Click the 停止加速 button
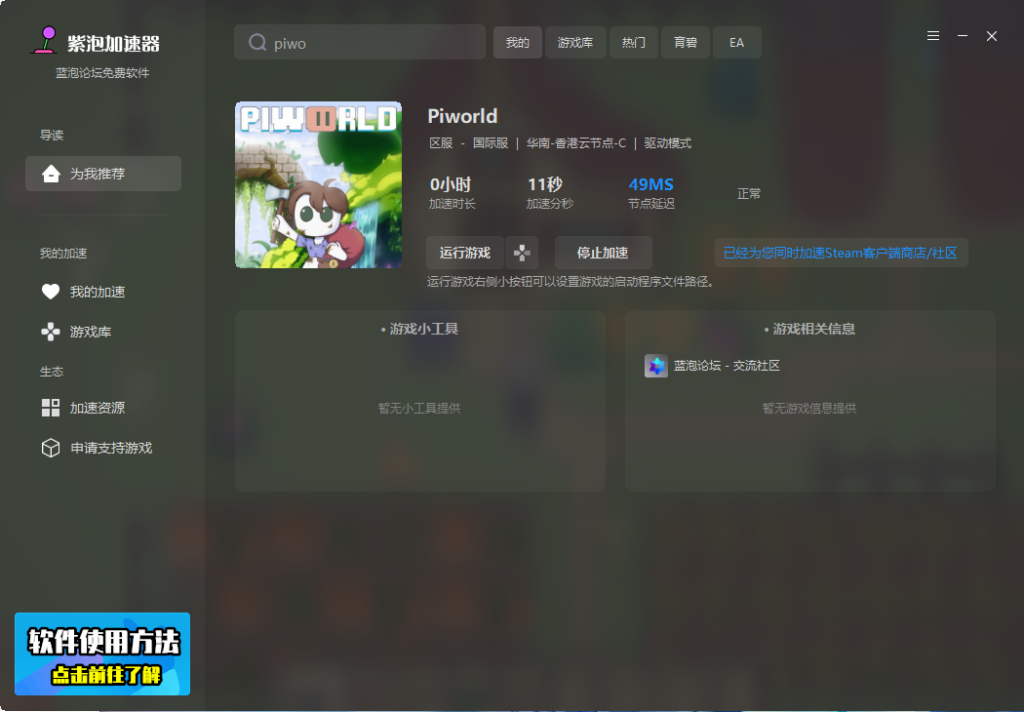The image size is (1024, 712). click(x=603, y=253)
